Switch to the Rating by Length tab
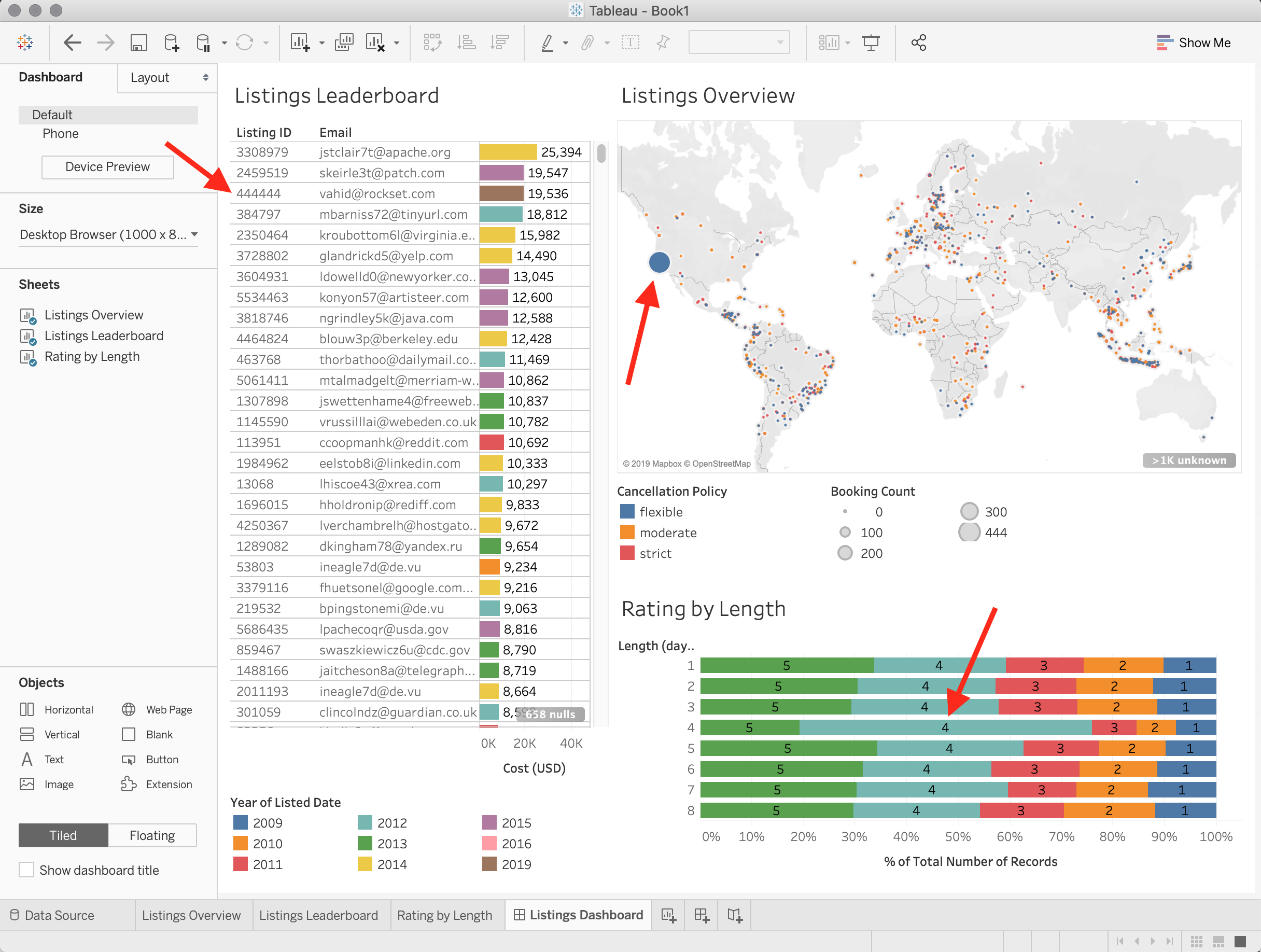Screen dimensions: 1261x952 click(x=444, y=914)
